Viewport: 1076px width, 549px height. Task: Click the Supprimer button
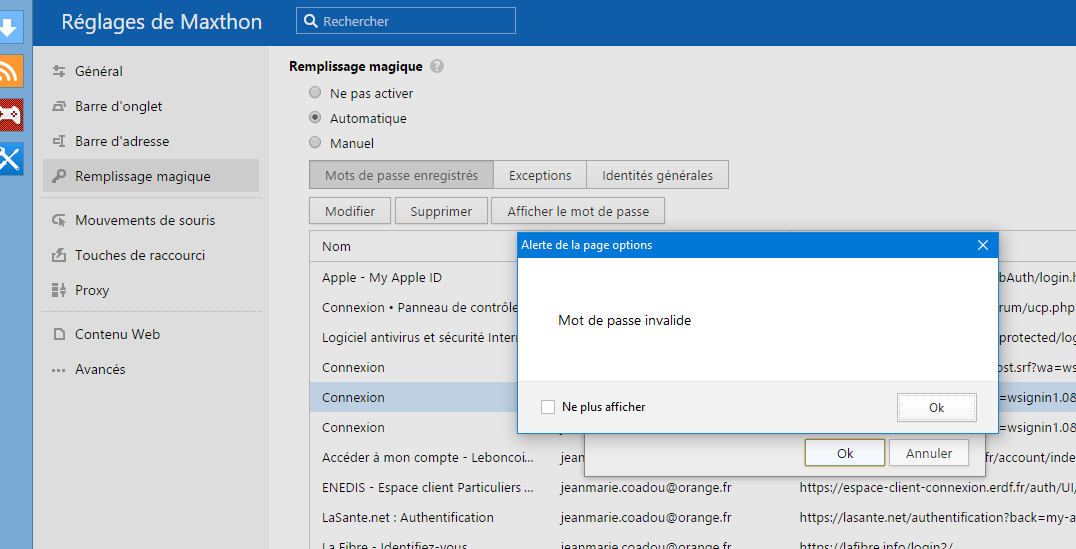(441, 211)
